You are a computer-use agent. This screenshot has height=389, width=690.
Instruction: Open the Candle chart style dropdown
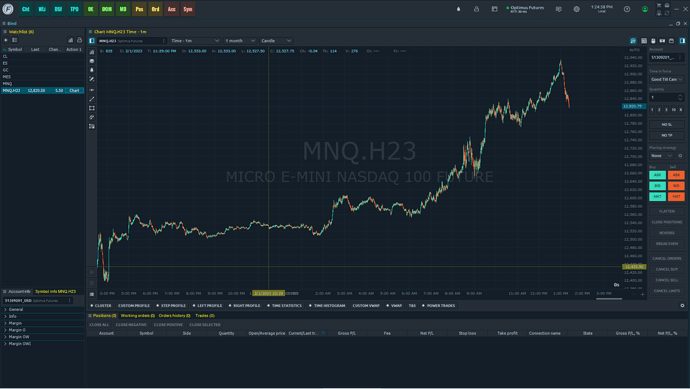tap(276, 40)
